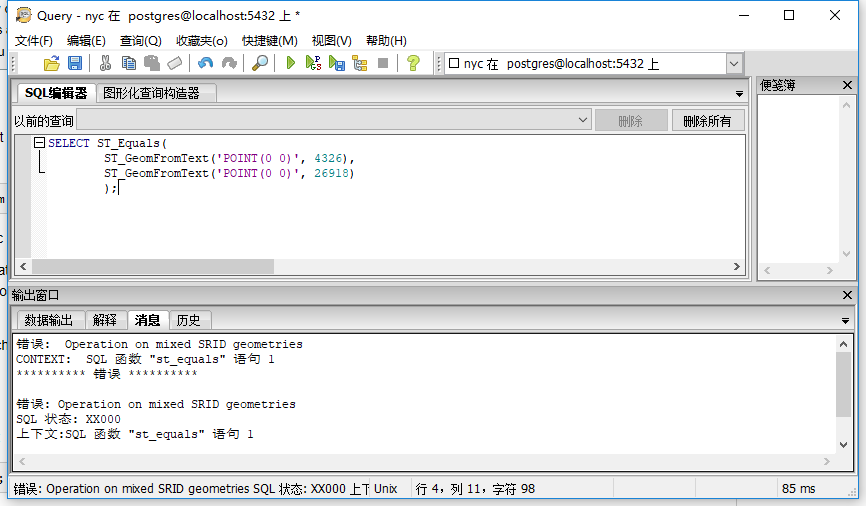Save the query with floppy disk icon
Screen dimensions: 866x506
click(x=75, y=64)
